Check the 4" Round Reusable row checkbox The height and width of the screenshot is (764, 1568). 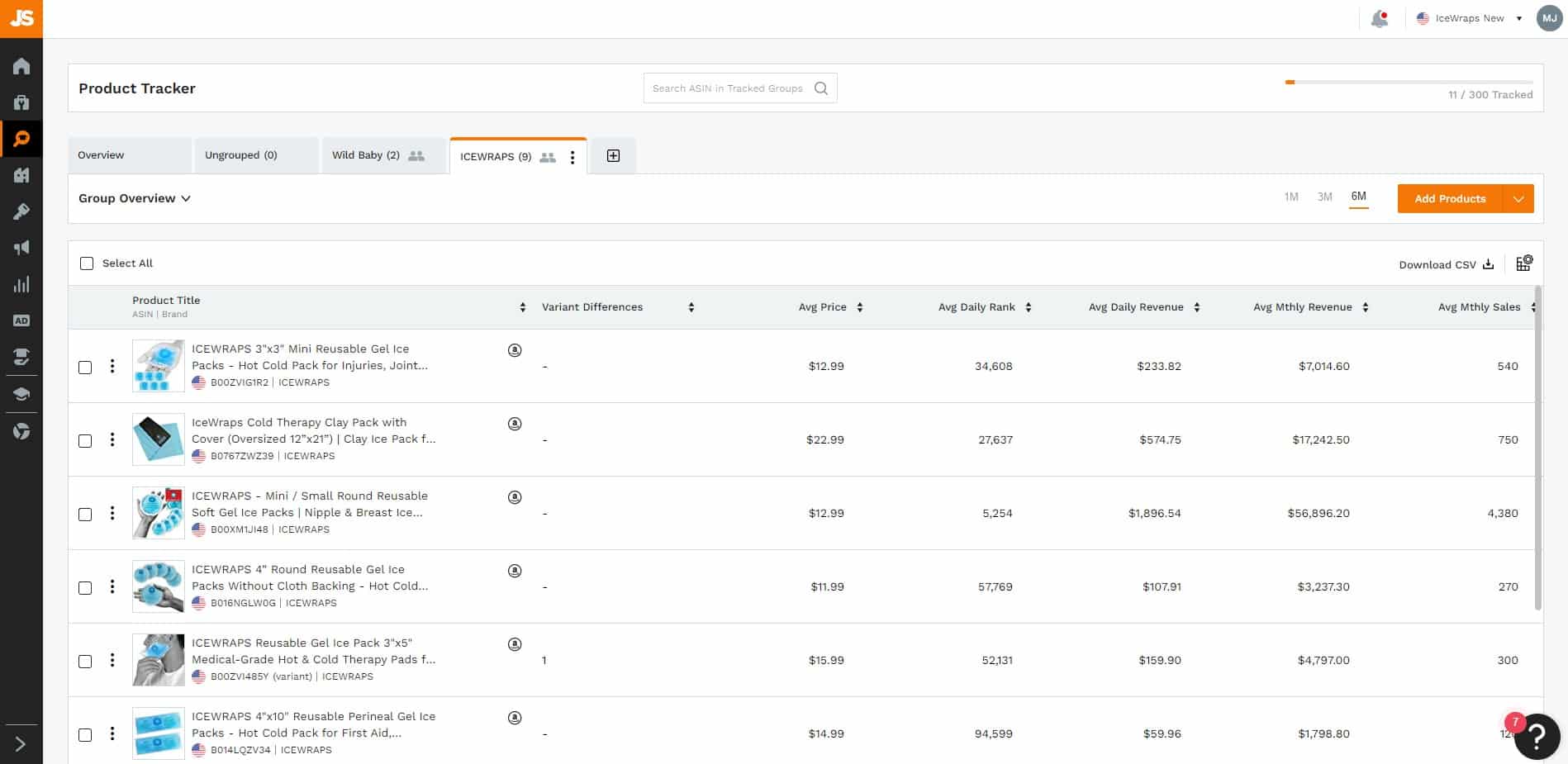tap(85, 588)
